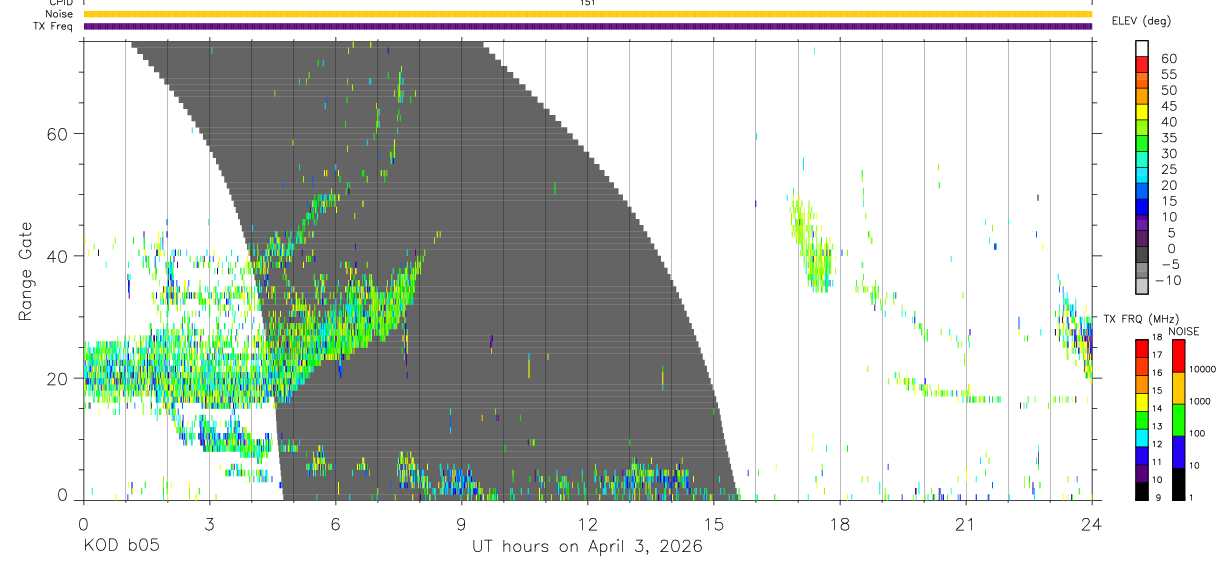Click the '12' hour tick on time axis

pos(587,524)
